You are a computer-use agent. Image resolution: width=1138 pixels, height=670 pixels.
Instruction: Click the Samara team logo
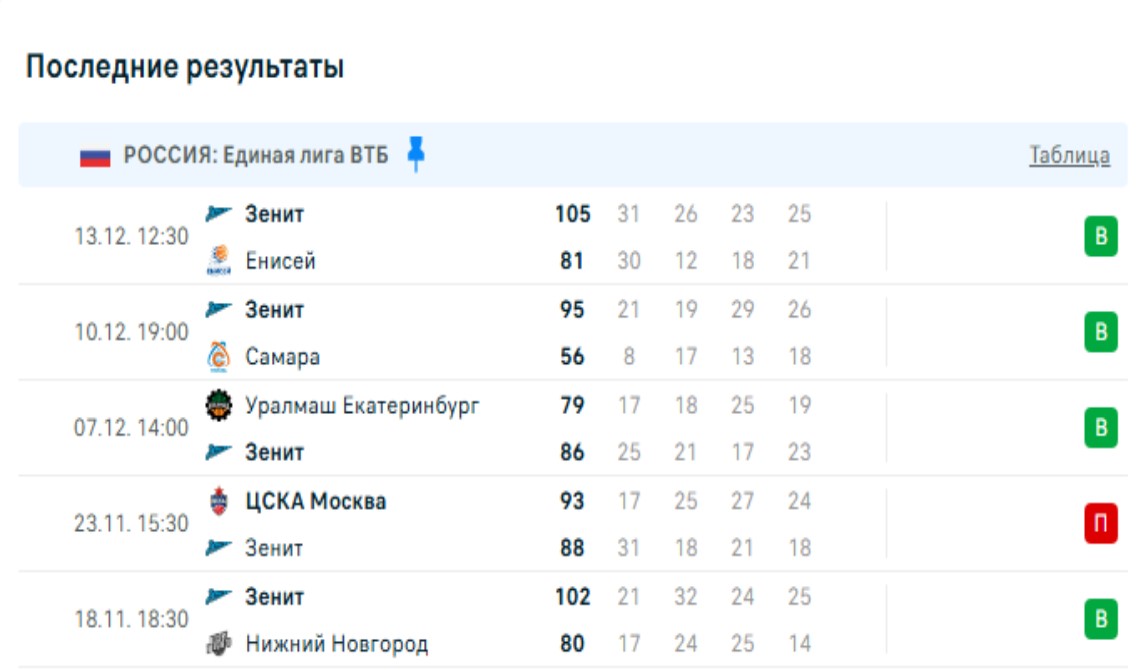point(219,357)
